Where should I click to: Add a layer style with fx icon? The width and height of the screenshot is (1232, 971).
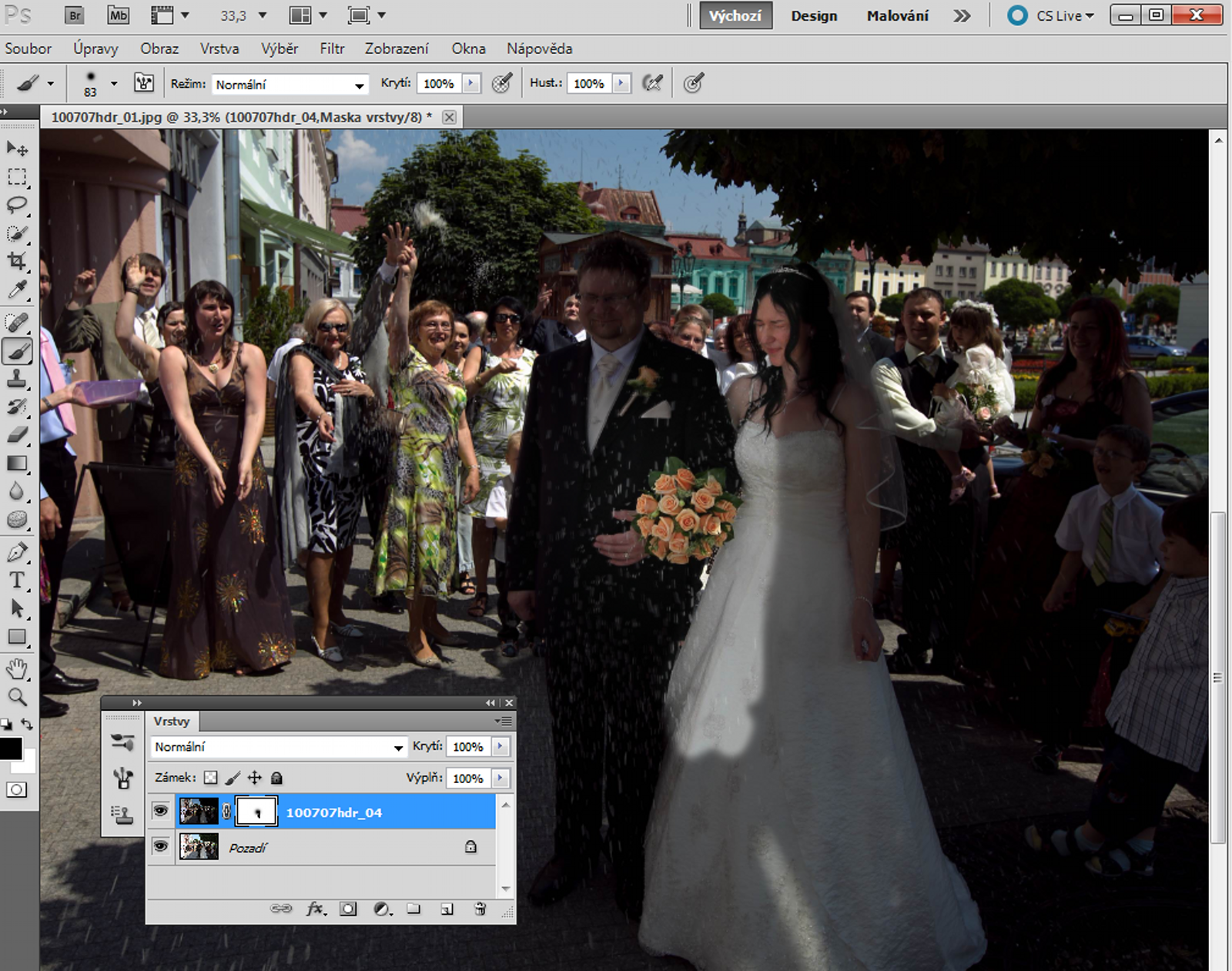click(x=316, y=909)
